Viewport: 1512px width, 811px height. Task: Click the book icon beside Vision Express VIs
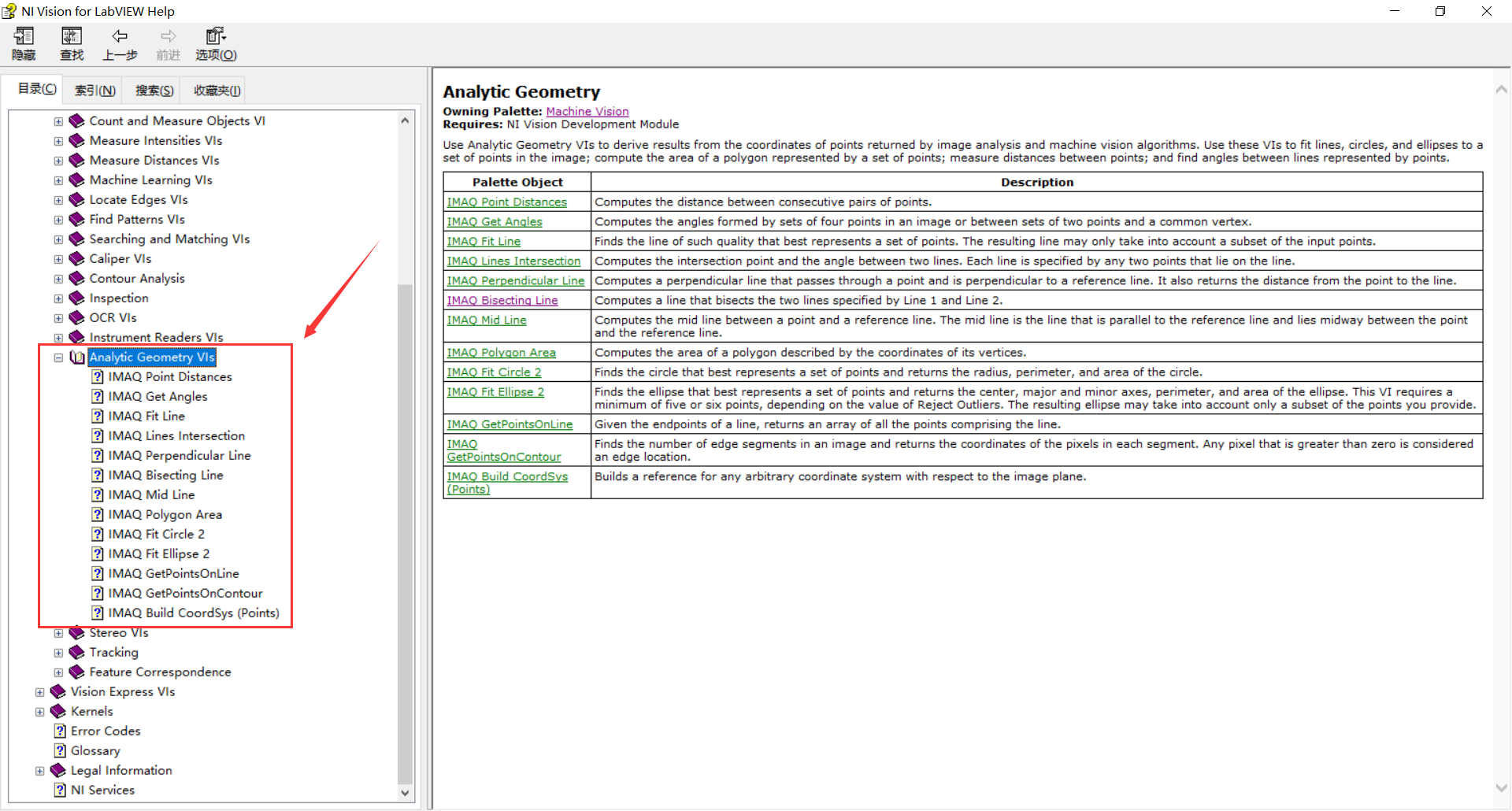[57, 691]
